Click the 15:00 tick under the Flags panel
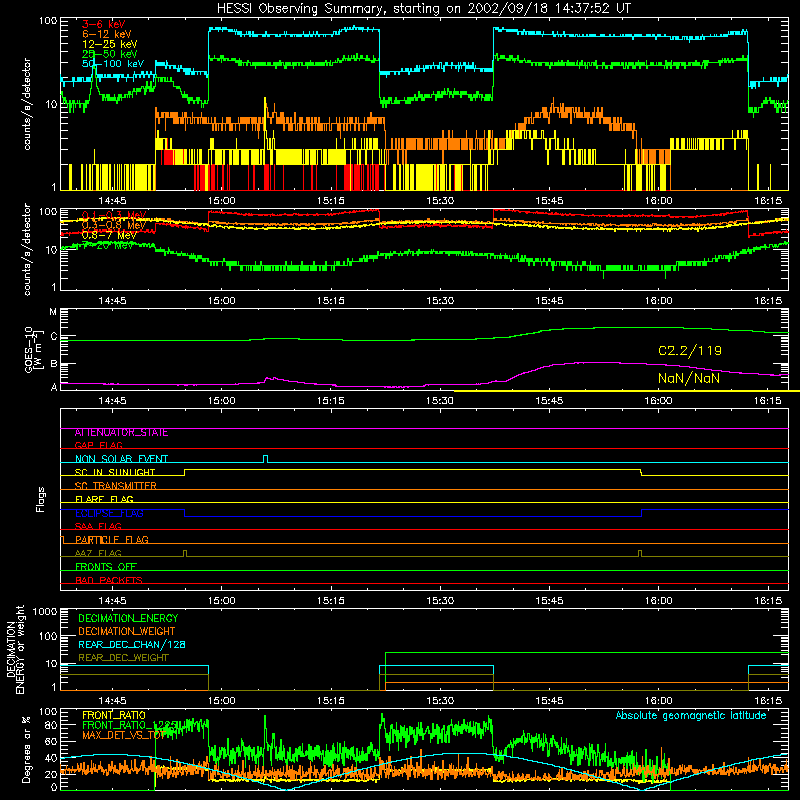Image resolution: width=800 pixels, height=800 pixels. (221, 601)
